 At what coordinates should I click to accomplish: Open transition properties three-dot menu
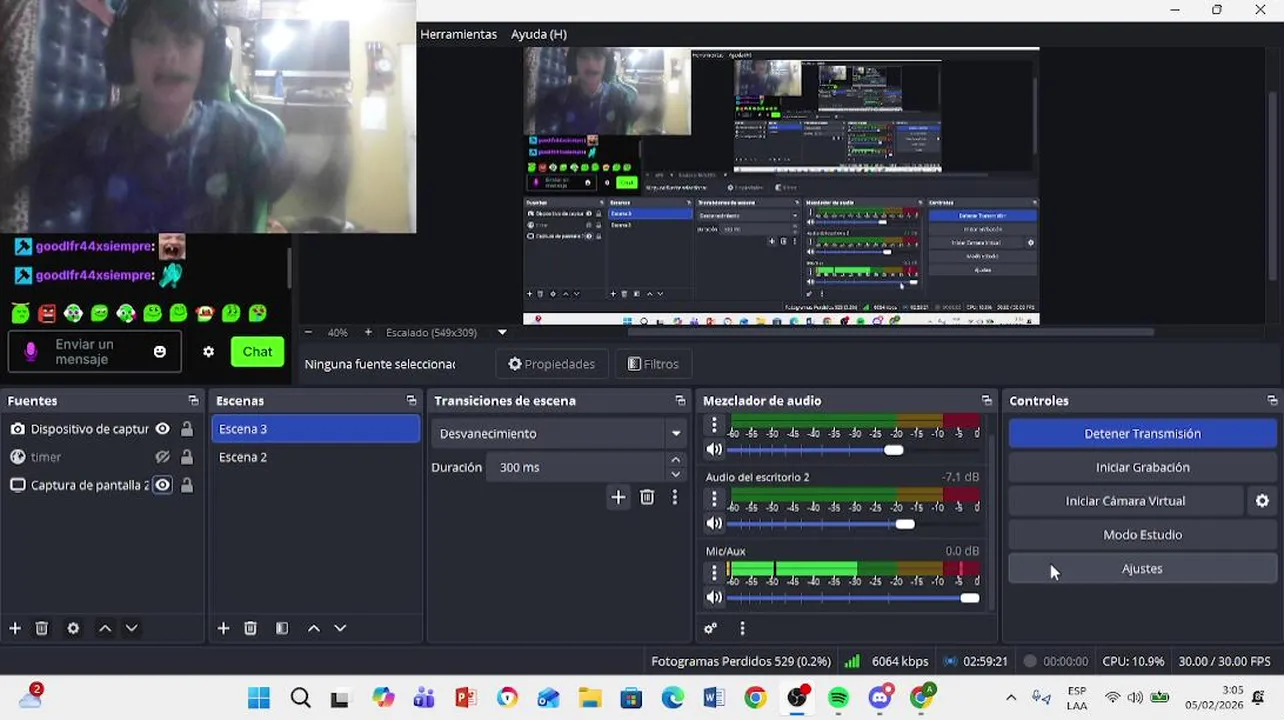(x=675, y=497)
